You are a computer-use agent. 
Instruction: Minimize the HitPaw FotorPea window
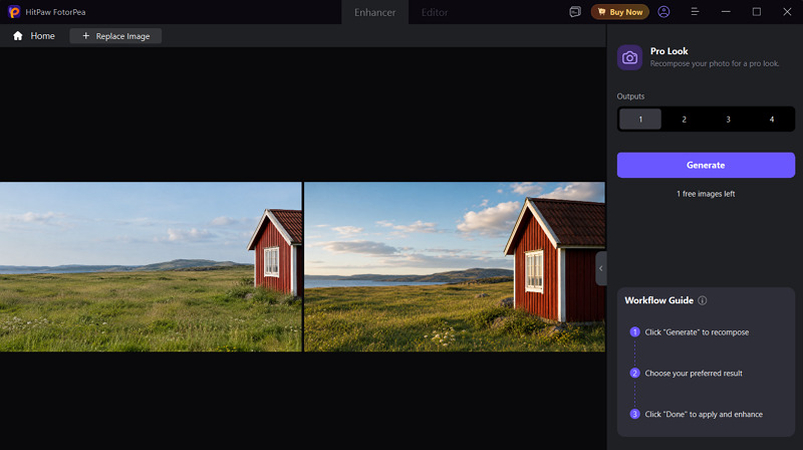point(726,12)
